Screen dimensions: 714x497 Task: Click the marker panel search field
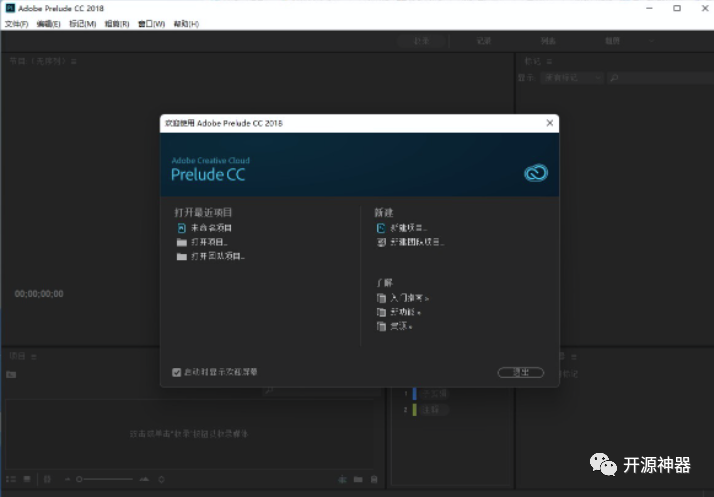660,78
